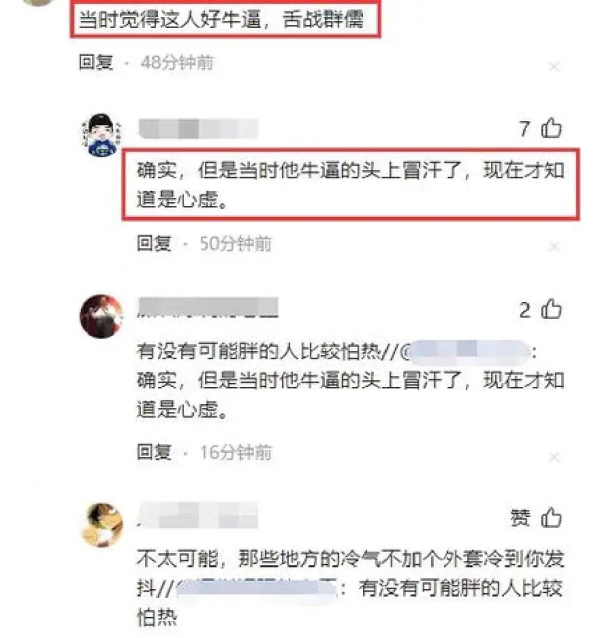Reply to the 50分钟前 comment
600x638 pixels.
pyautogui.click(x=154, y=243)
